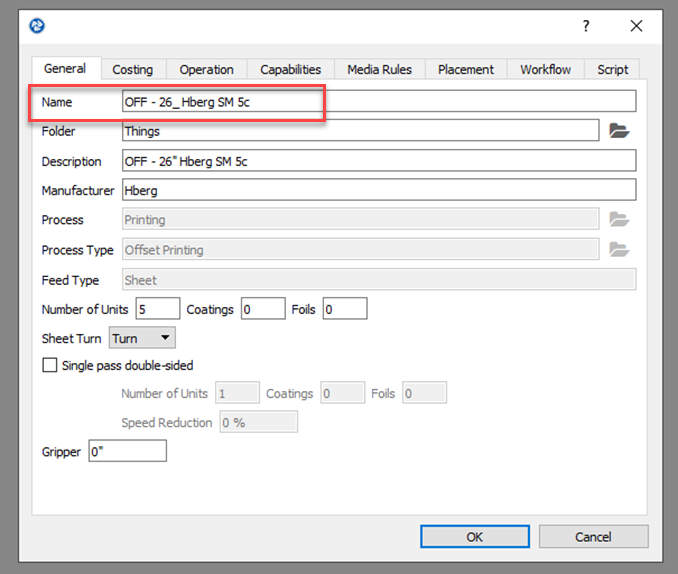Click the browse folder icon beside Process field
This screenshot has width=678, height=574.
(619, 219)
